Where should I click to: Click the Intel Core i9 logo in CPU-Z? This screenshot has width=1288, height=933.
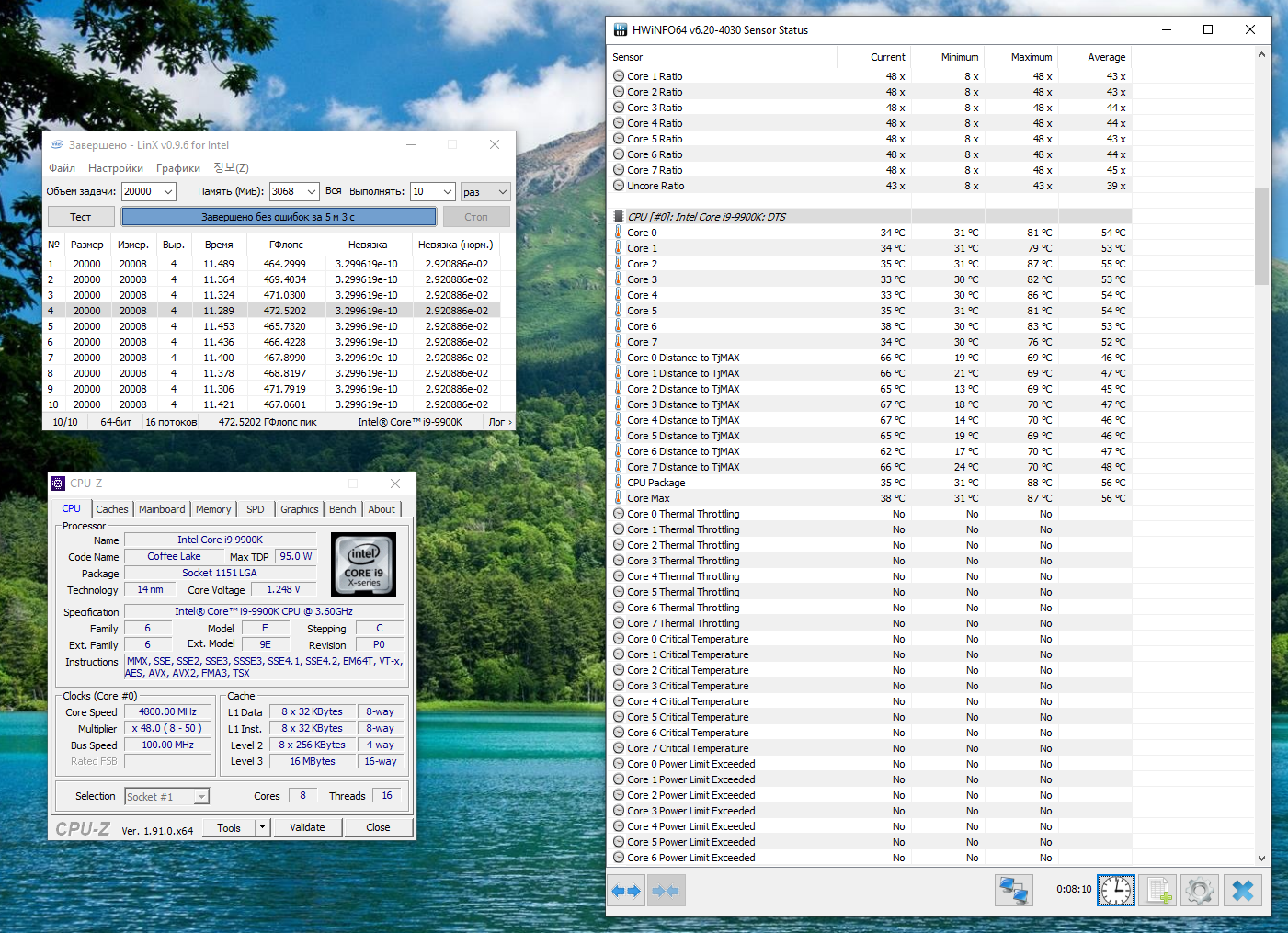coord(363,564)
